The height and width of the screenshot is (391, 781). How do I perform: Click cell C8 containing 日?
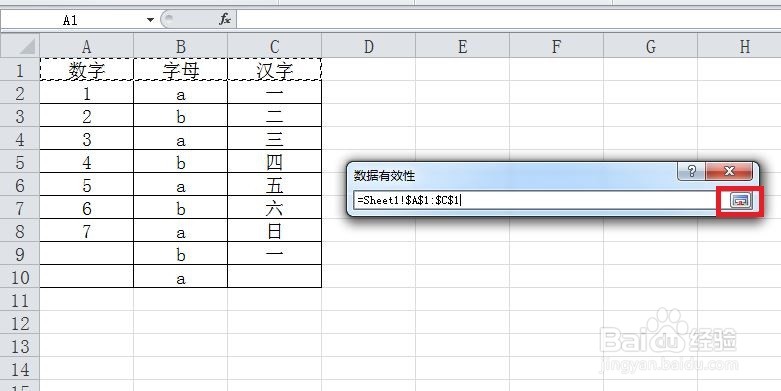tap(274, 230)
